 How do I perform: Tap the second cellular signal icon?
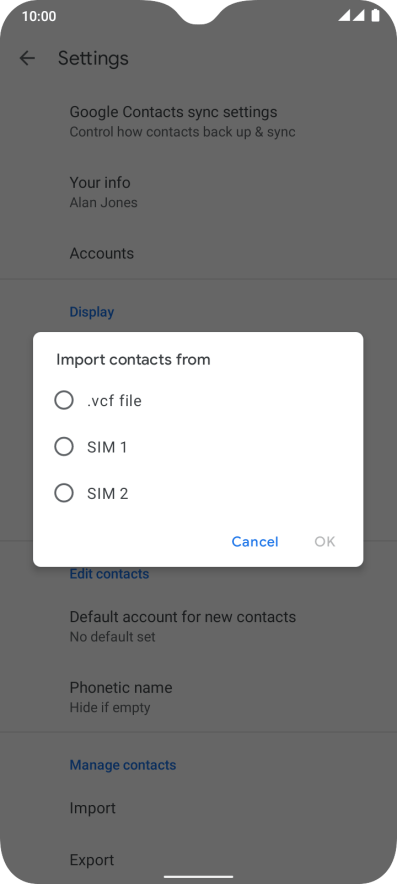359,16
